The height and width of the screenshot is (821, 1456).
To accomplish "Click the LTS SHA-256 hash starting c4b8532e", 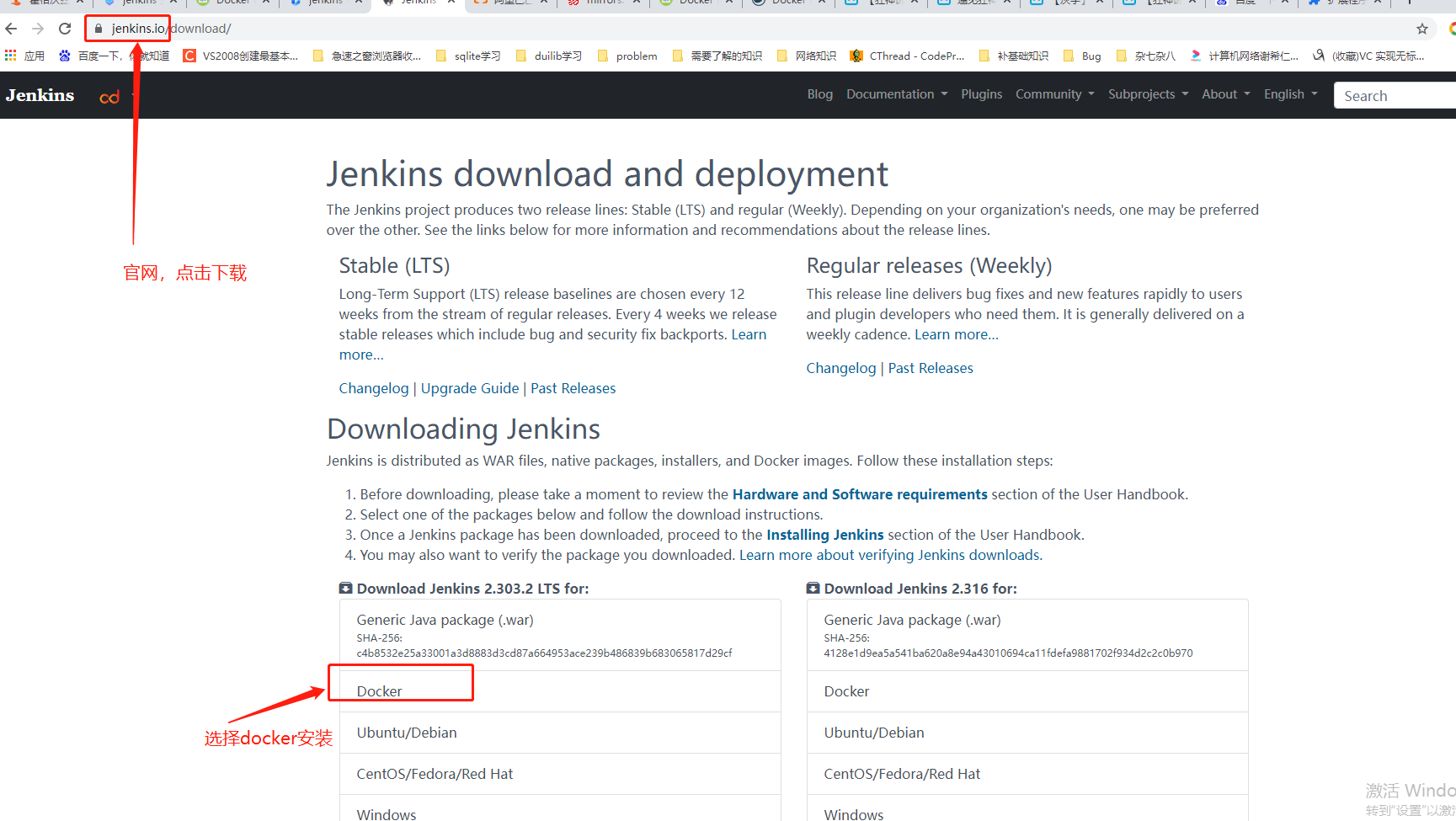I will (544, 653).
